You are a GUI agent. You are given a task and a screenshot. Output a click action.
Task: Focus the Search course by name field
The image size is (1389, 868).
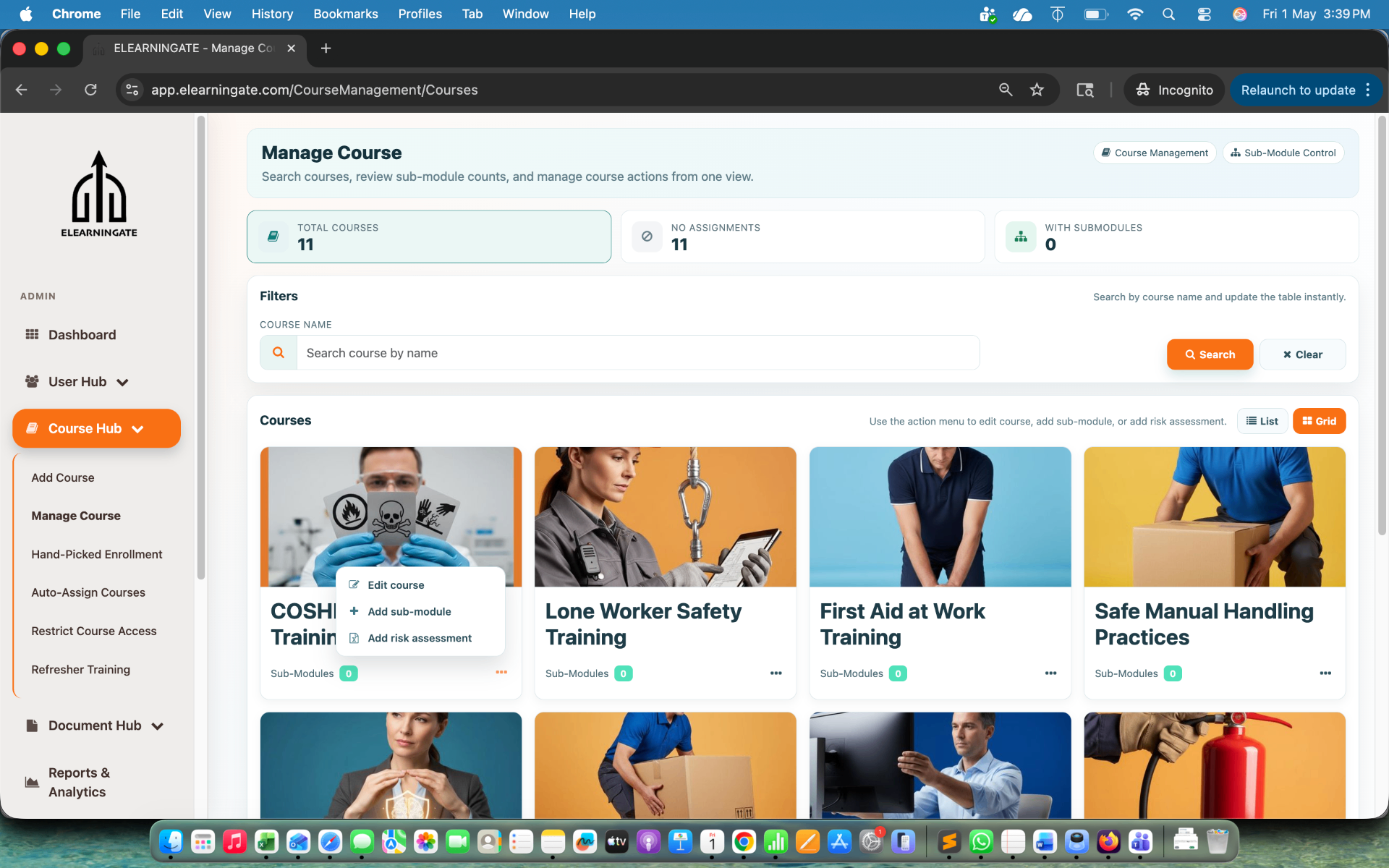638,353
